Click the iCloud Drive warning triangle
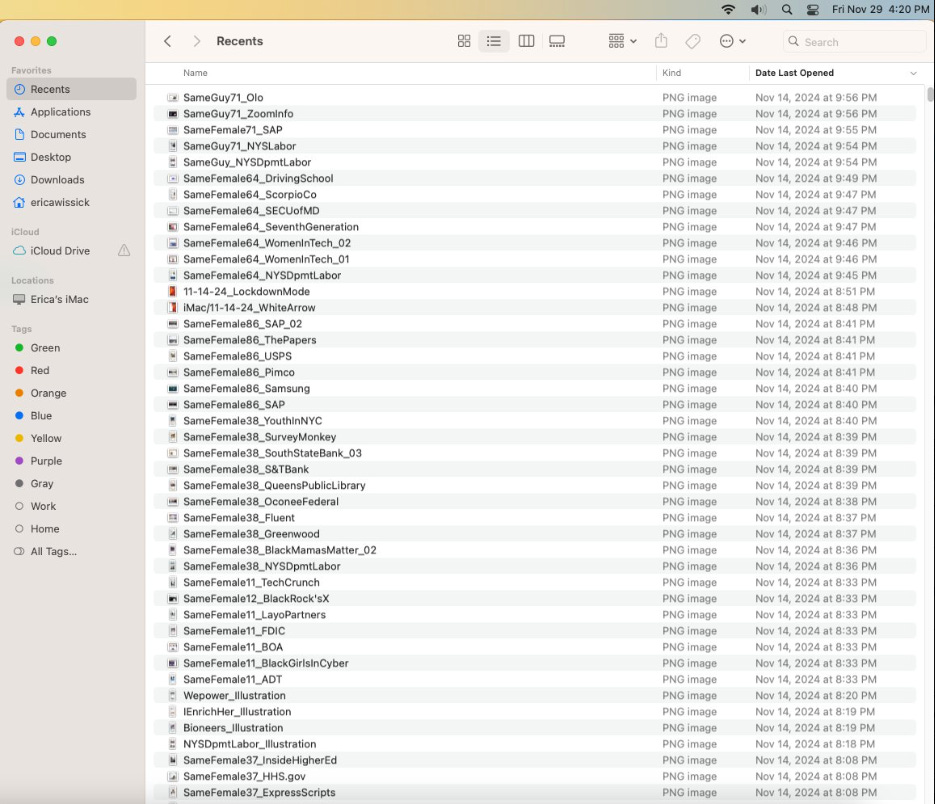 point(124,251)
